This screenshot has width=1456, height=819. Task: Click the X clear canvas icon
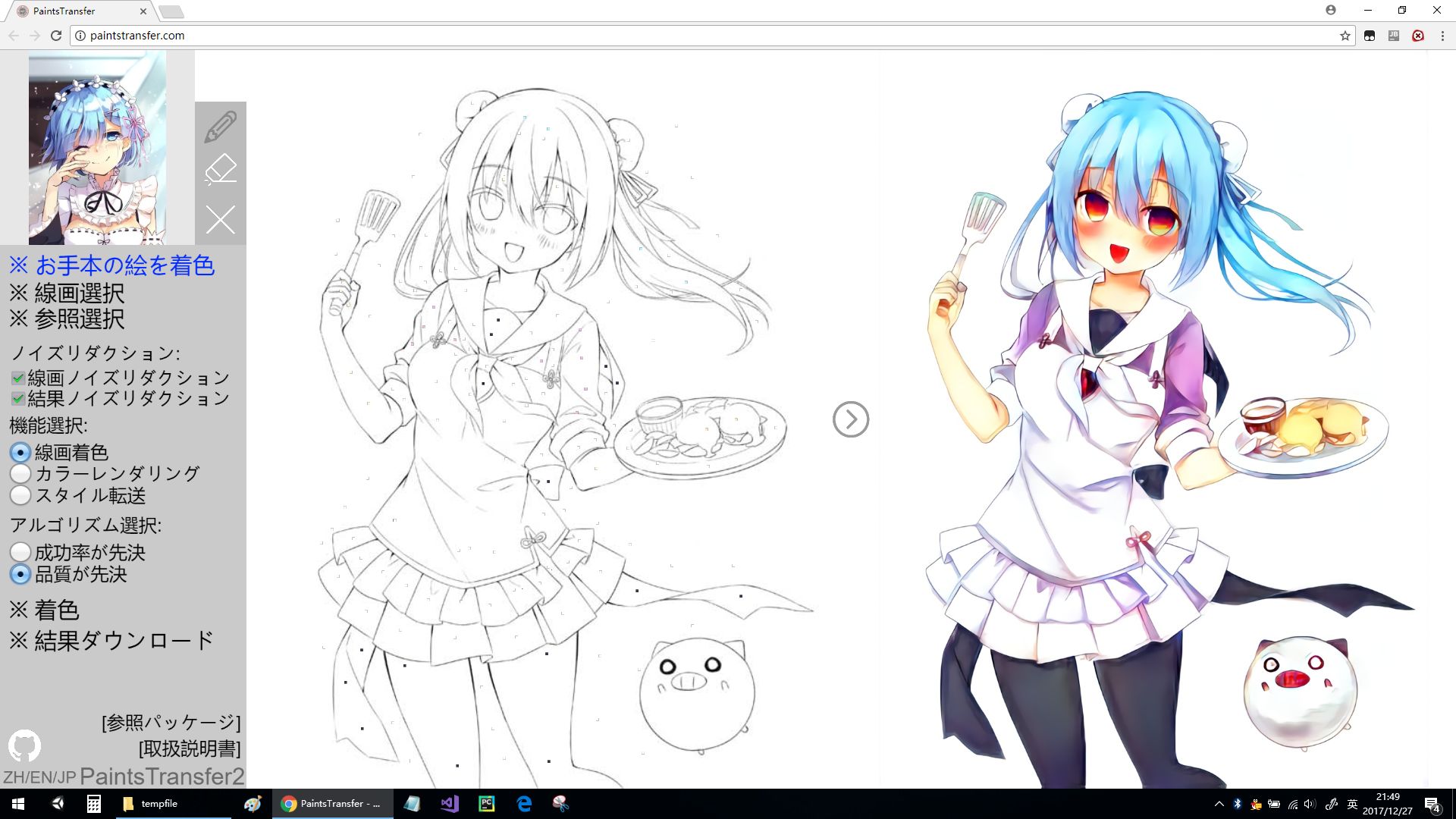221,220
